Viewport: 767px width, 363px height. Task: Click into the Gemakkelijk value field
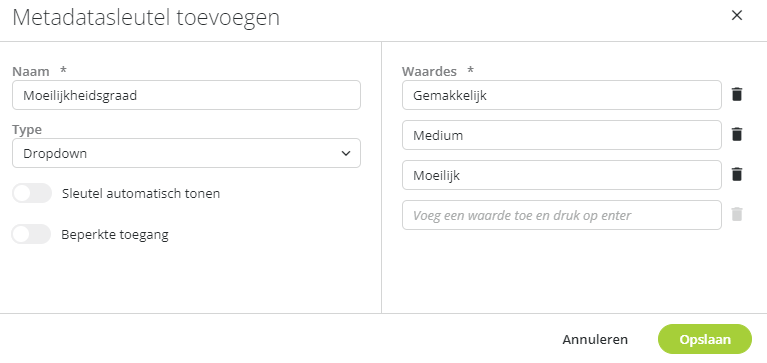tap(562, 95)
